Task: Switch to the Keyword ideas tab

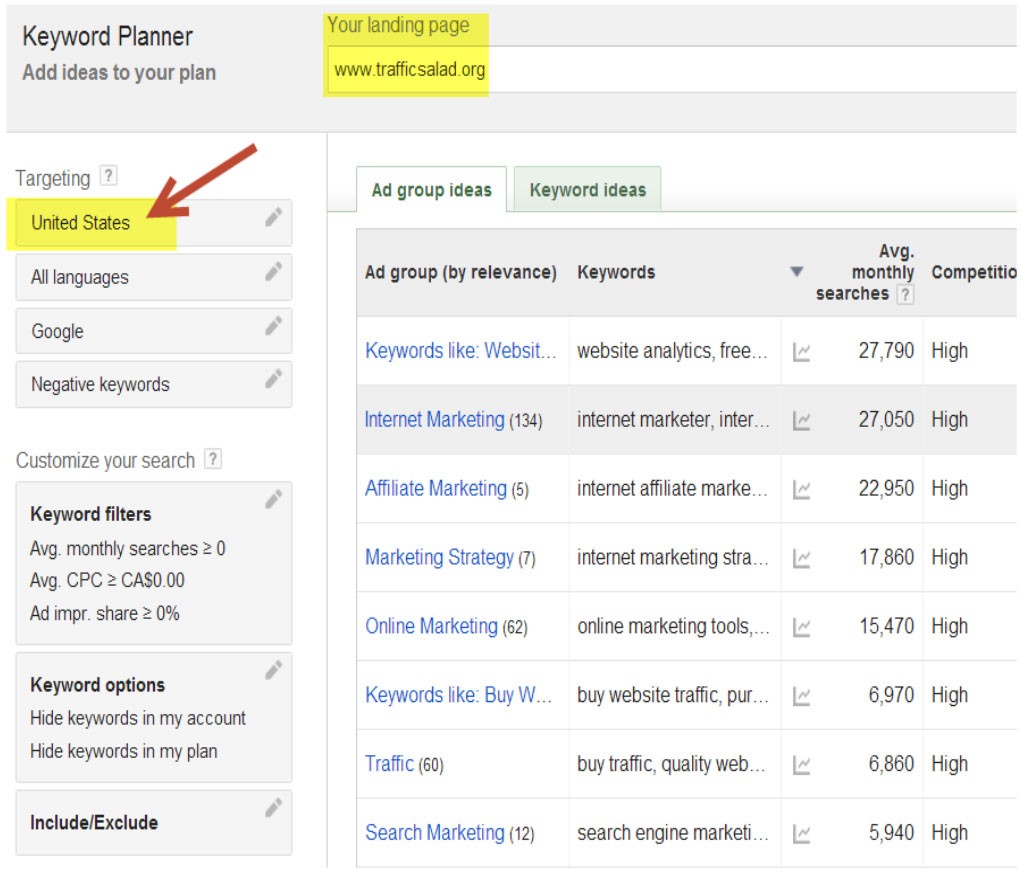Action: point(587,190)
